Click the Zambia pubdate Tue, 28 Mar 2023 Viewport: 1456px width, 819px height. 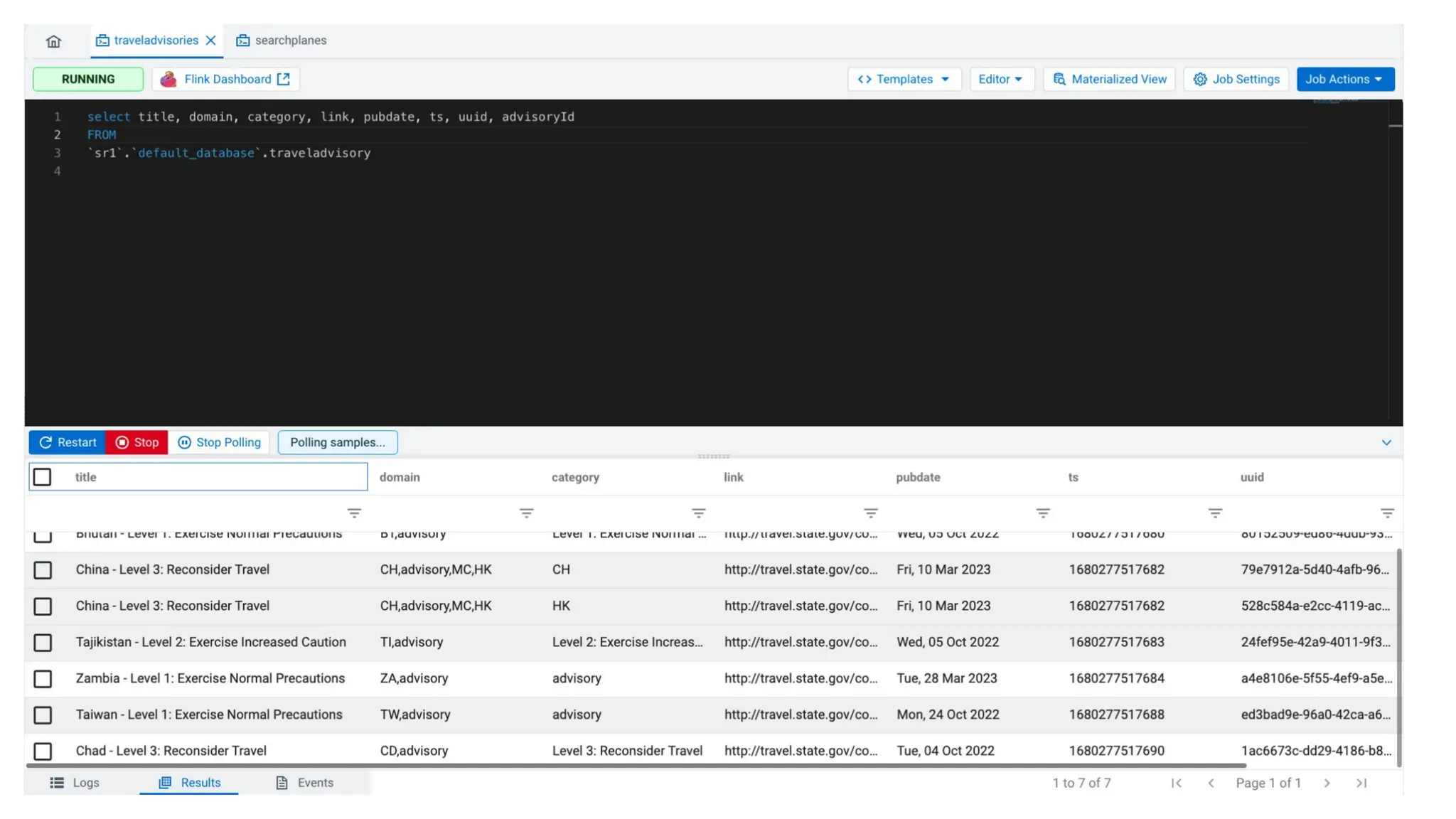947,678
